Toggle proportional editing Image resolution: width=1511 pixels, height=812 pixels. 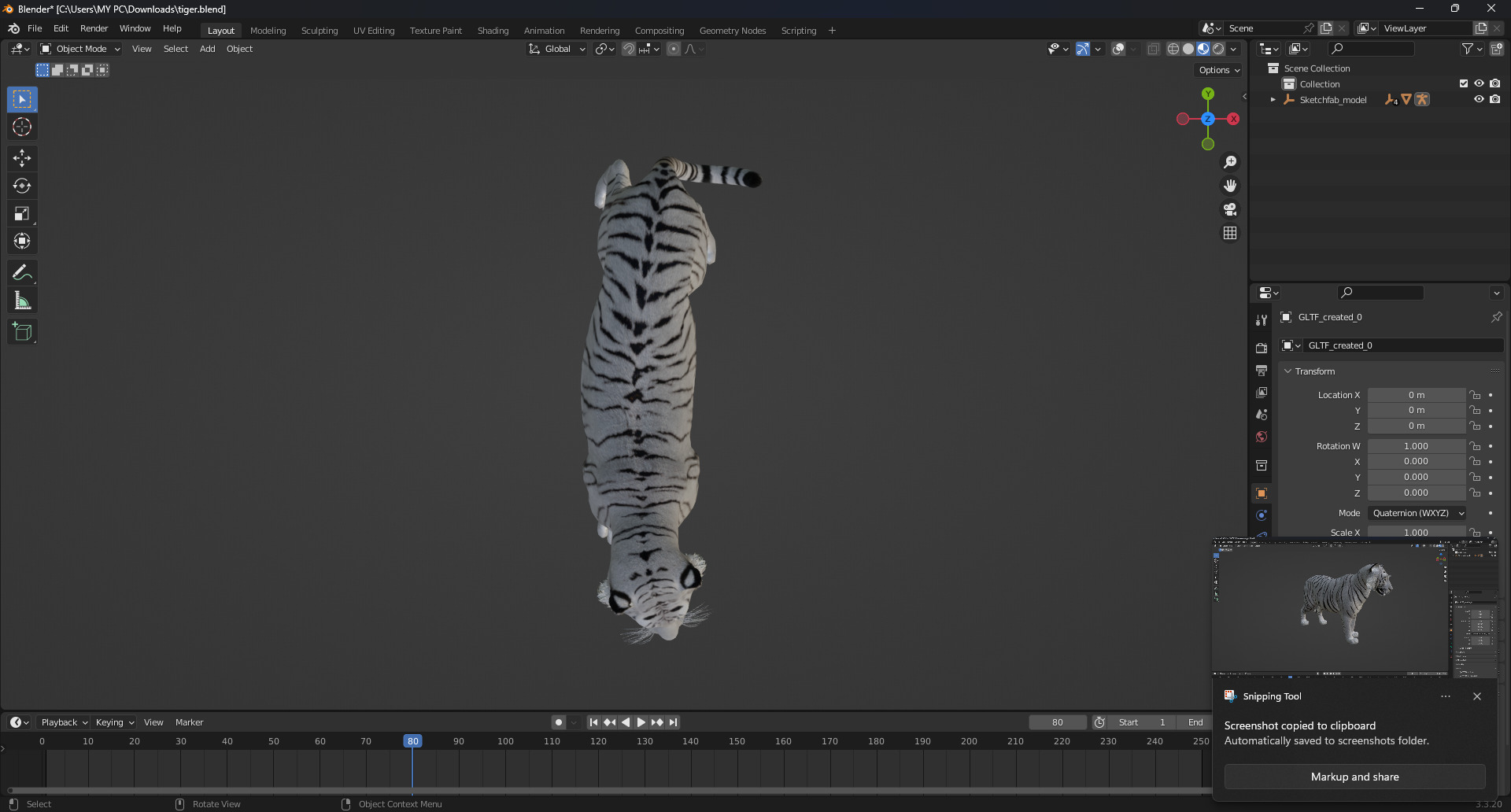coord(674,49)
